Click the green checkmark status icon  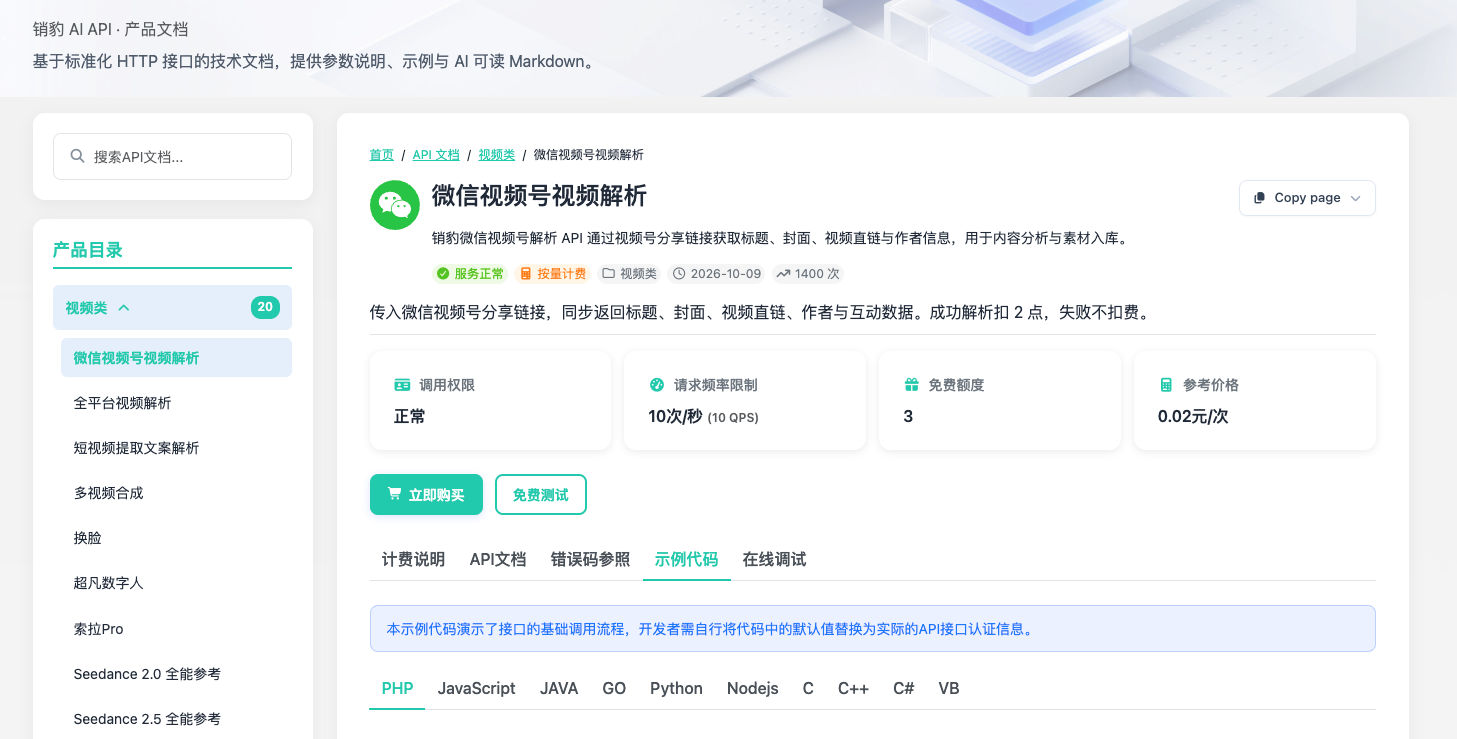(444, 274)
